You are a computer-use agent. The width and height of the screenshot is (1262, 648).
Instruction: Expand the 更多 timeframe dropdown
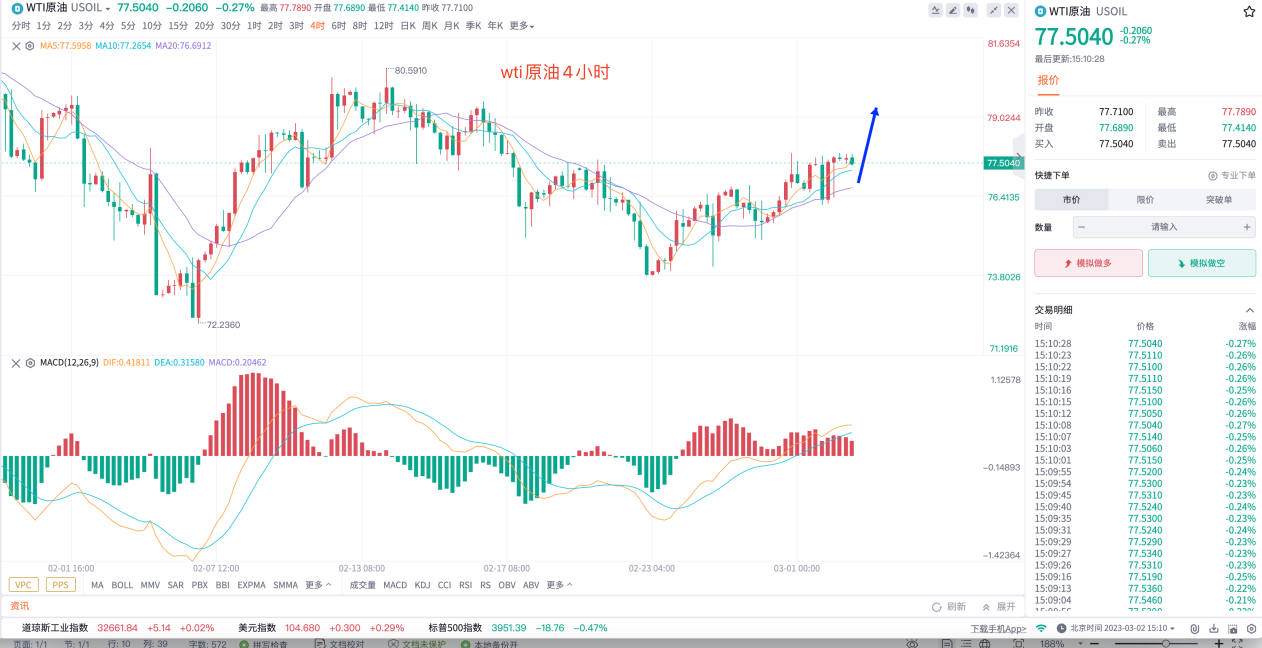522,26
